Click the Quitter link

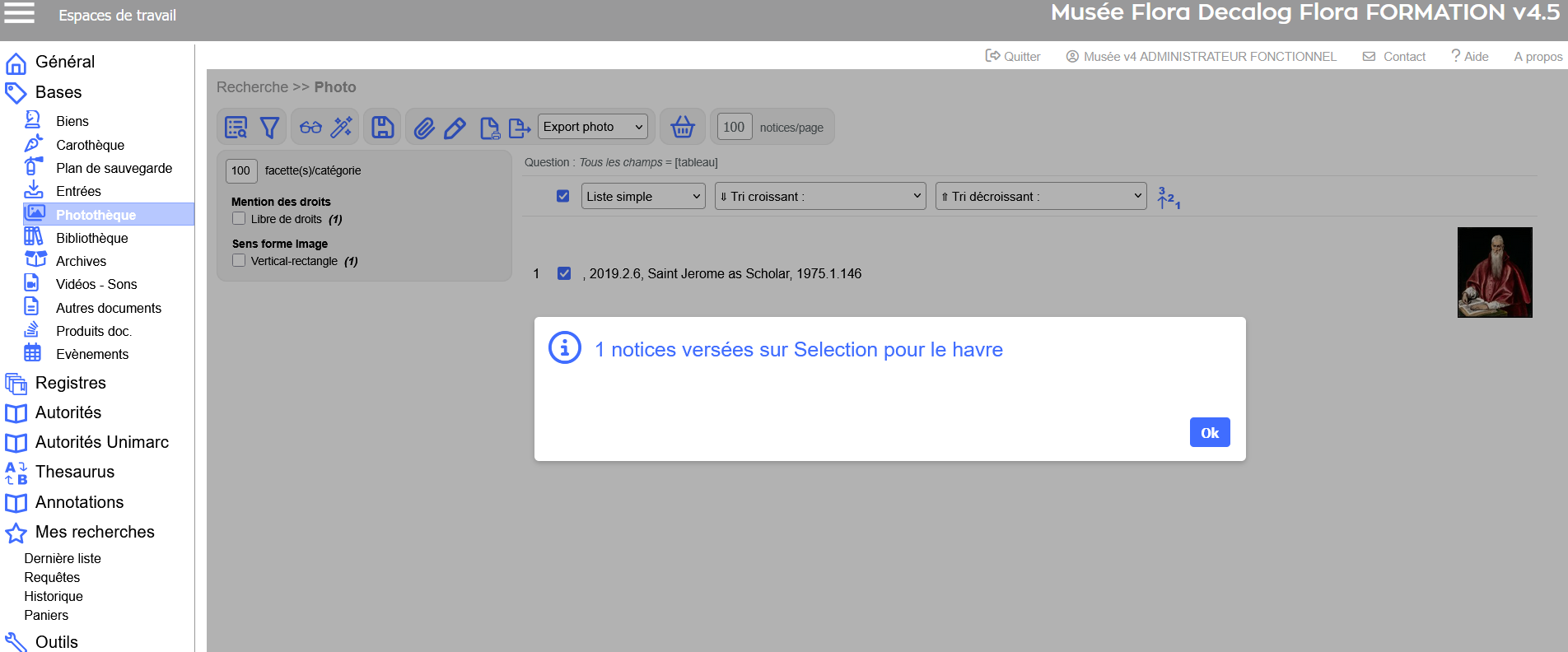click(x=1013, y=56)
